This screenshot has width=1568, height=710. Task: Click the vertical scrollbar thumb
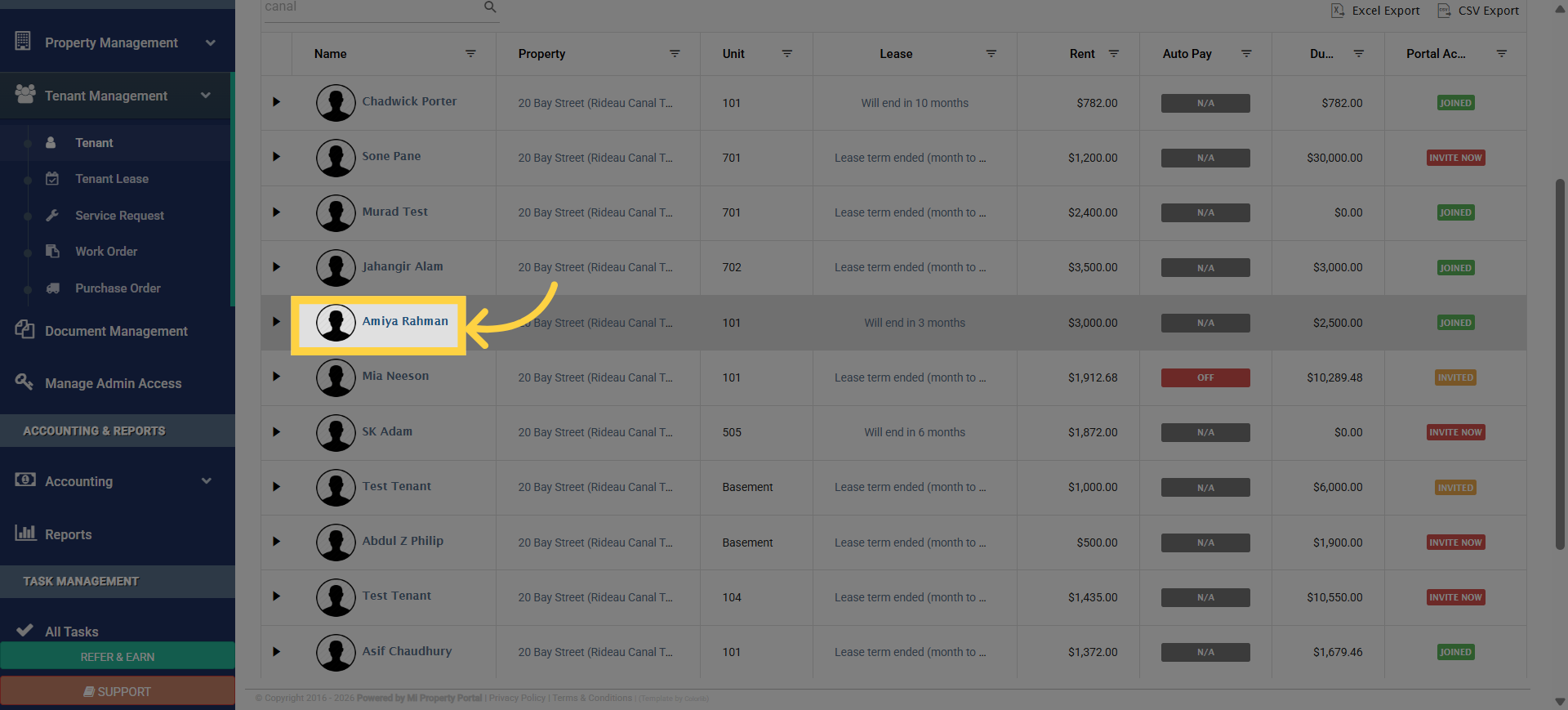pos(1560,364)
